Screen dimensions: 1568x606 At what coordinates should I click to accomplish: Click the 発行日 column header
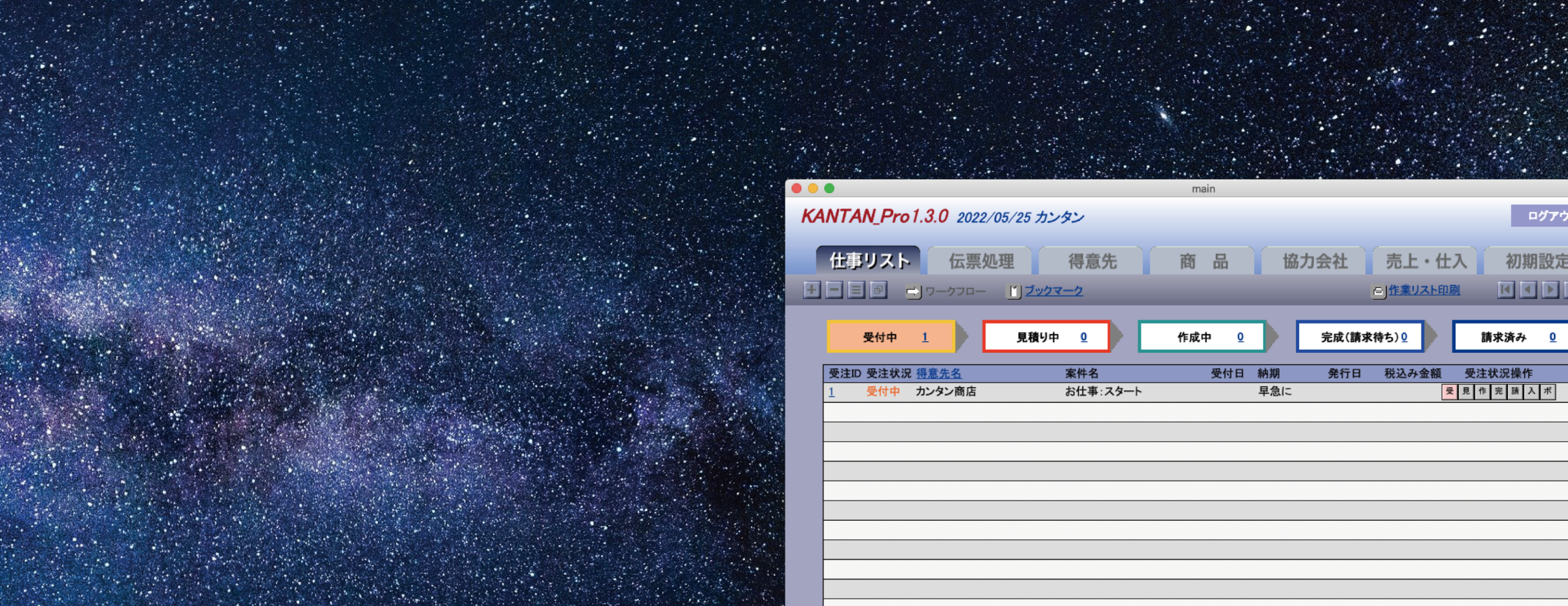click(1344, 374)
